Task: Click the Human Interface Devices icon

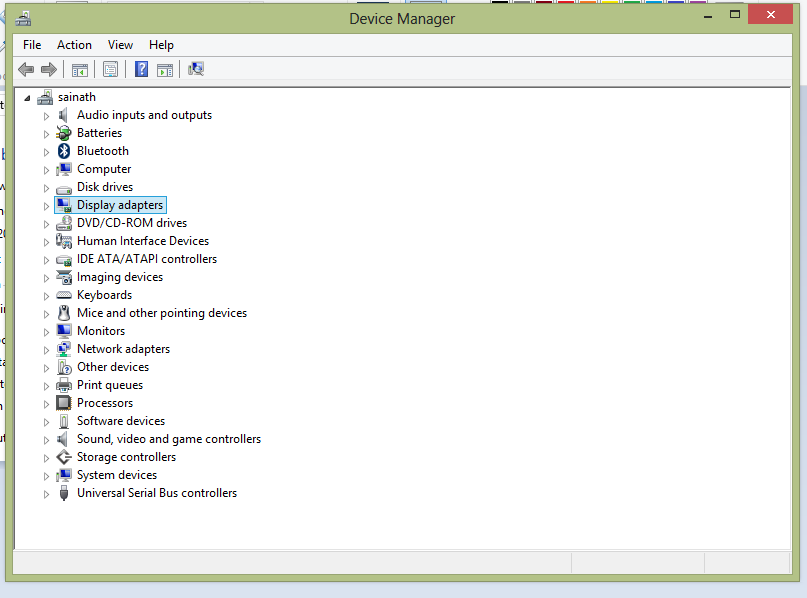Action: pos(64,241)
